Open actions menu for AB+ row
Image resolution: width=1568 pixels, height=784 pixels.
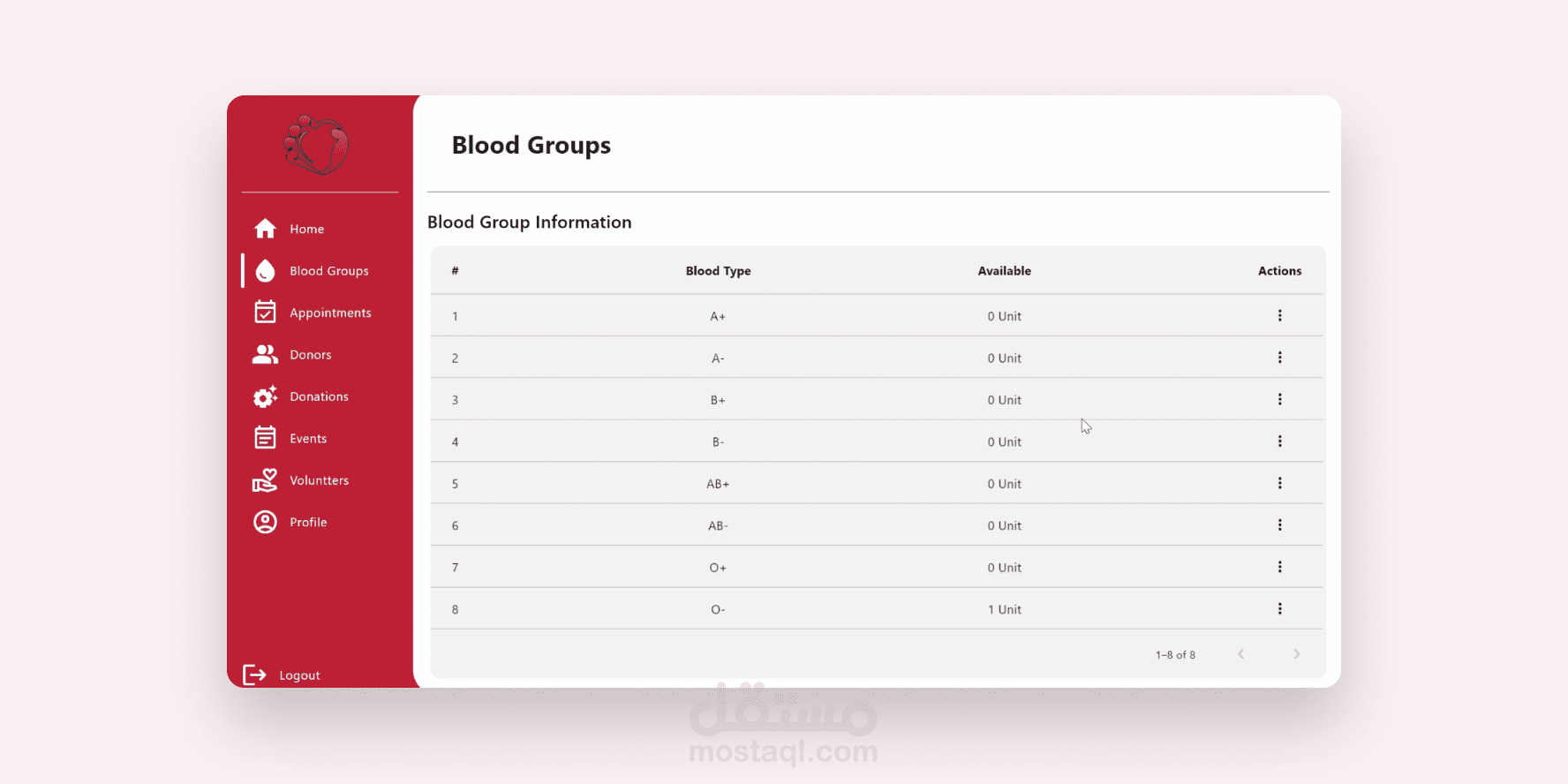point(1279,483)
